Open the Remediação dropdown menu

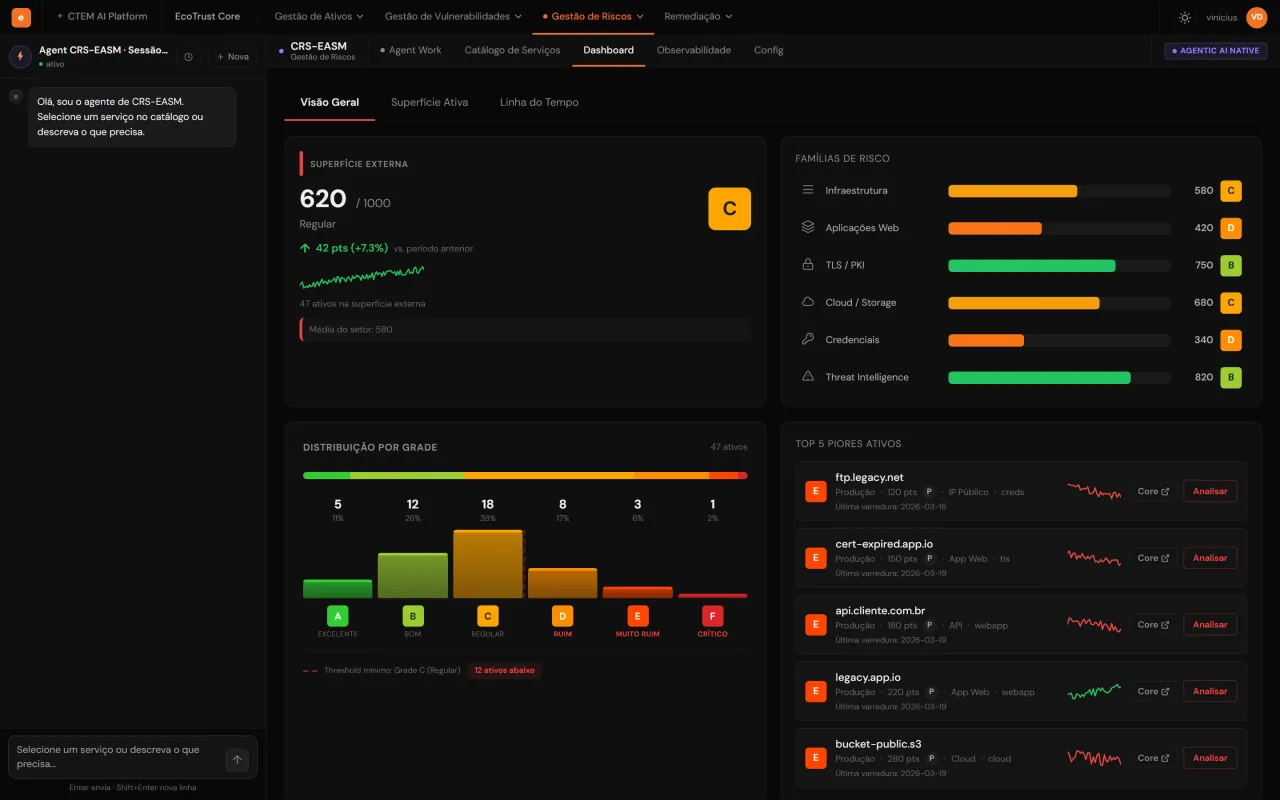point(698,17)
